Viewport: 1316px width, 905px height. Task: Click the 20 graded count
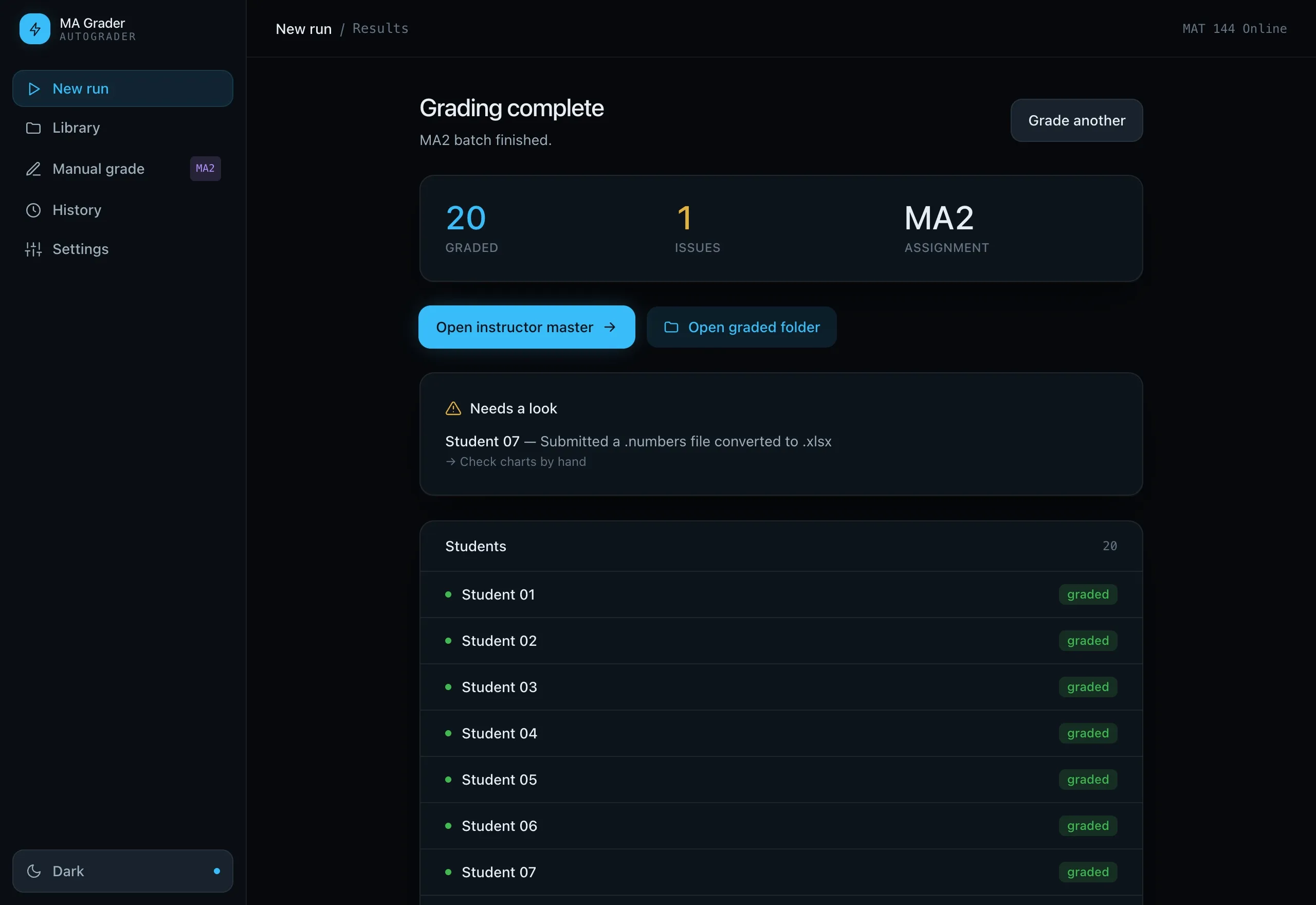[x=466, y=218]
